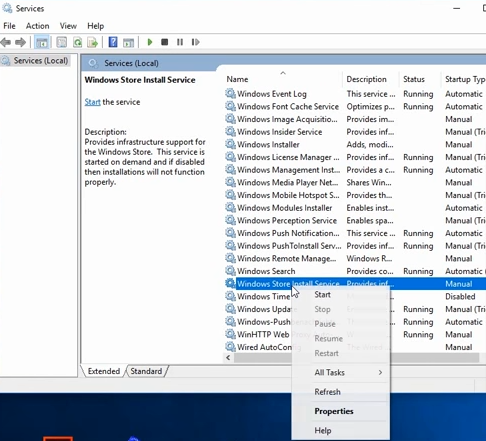Stop service using square stop icon
This screenshot has height=441, width=486.
(165, 42)
